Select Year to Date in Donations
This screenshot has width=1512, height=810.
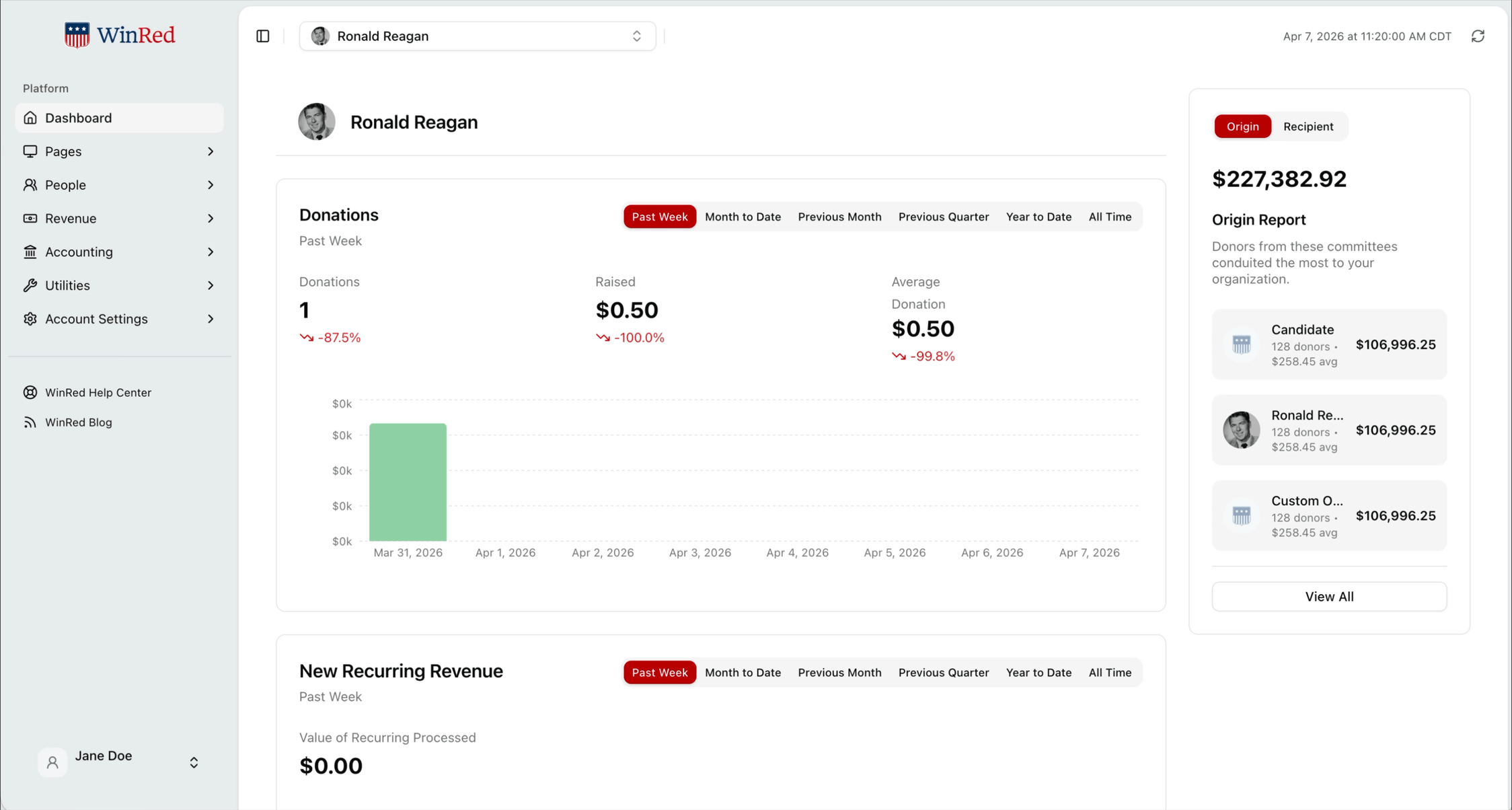click(1038, 217)
